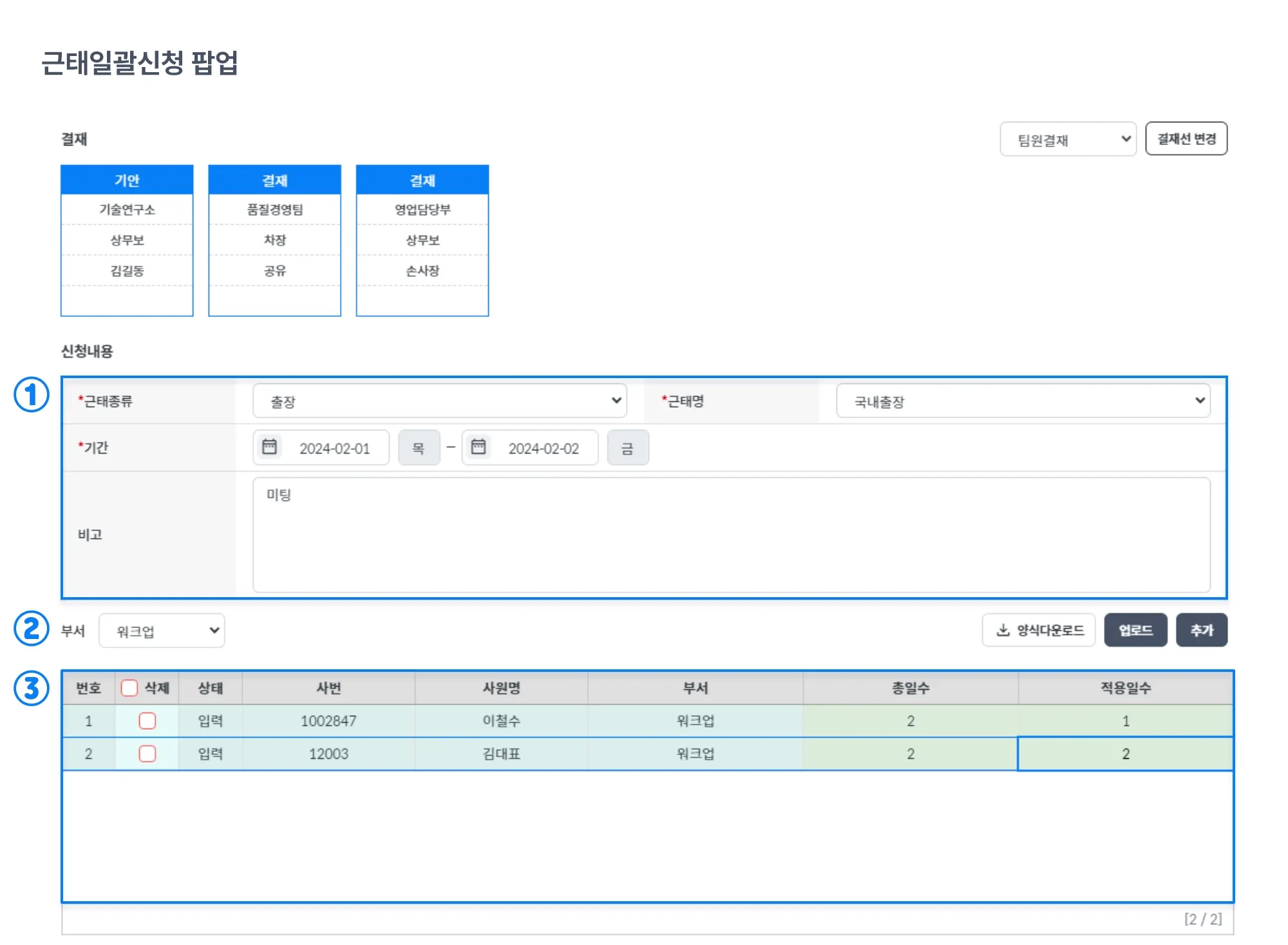The image size is (1288, 945).
Task: Open the 팀원결재 approval type dropdown
Action: tap(1068, 139)
